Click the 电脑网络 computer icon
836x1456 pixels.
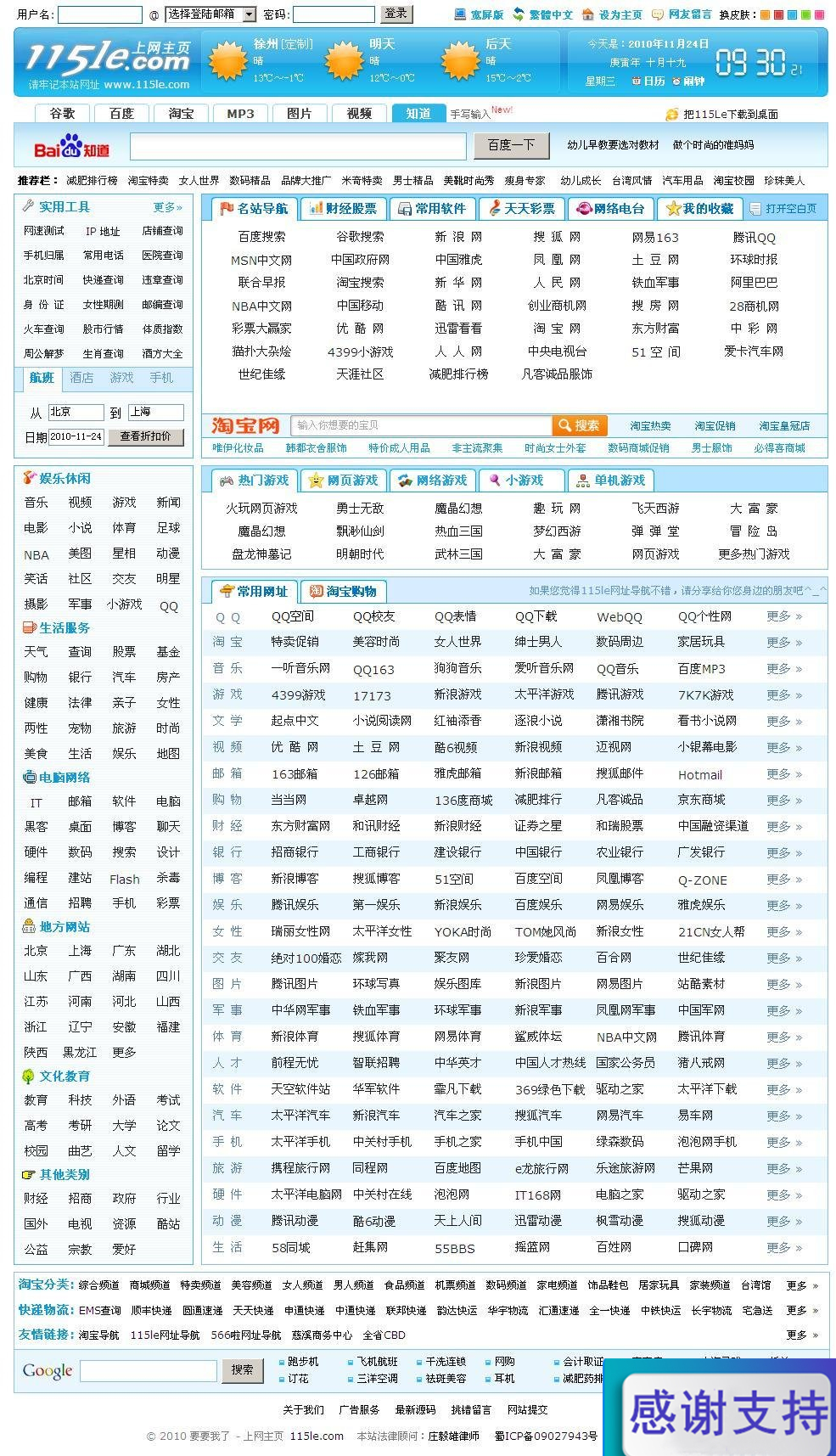tap(29, 777)
